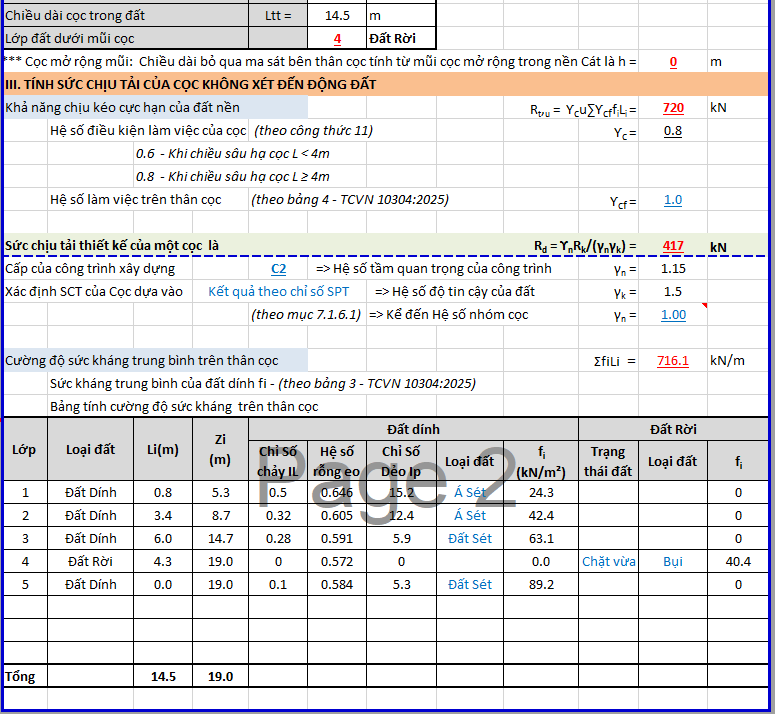The height and width of the screenshot is (714, 775).
Task: Select the Rd design capacity value 417
Action: (x=673, y=246)
